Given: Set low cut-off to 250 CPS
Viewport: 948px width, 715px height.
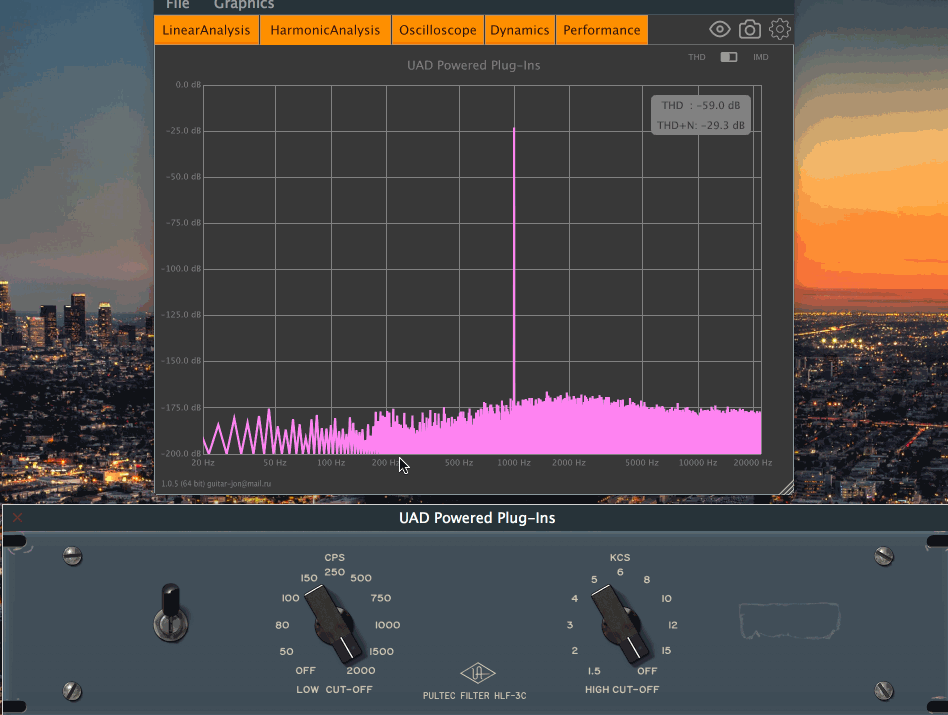Looking at the screenshot, I should tap(334, 572).
